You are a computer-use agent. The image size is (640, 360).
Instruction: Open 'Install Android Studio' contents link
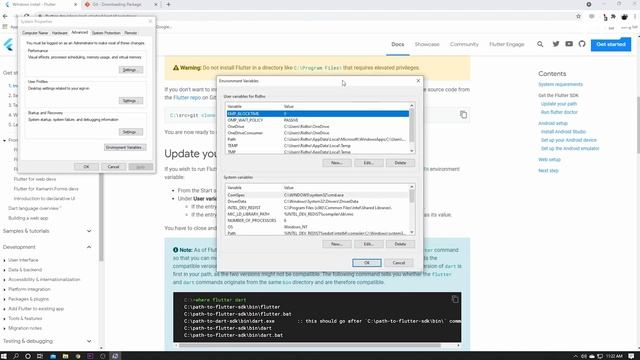[563, 132]
